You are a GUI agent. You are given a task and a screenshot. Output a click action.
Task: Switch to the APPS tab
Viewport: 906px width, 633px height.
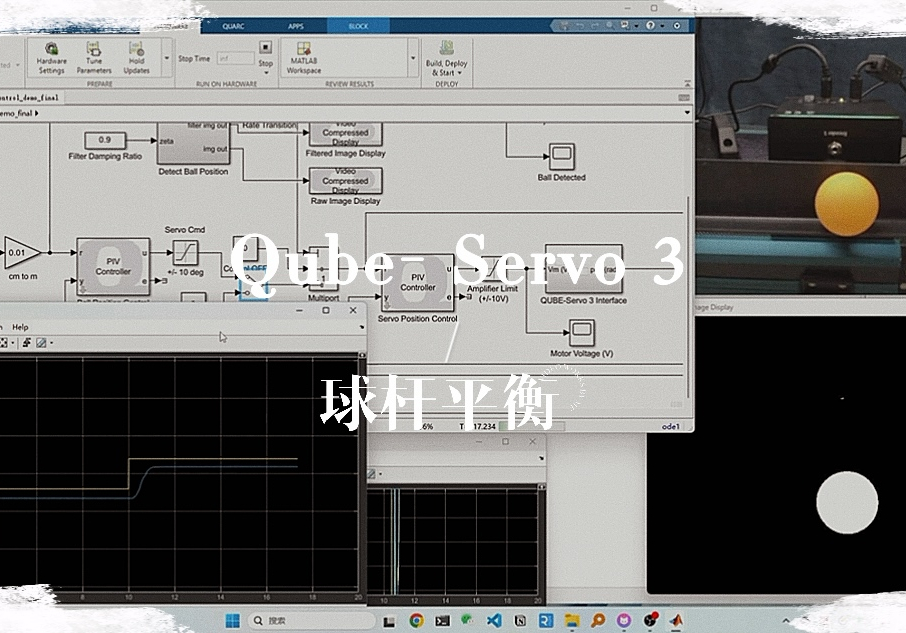[296, 26]
